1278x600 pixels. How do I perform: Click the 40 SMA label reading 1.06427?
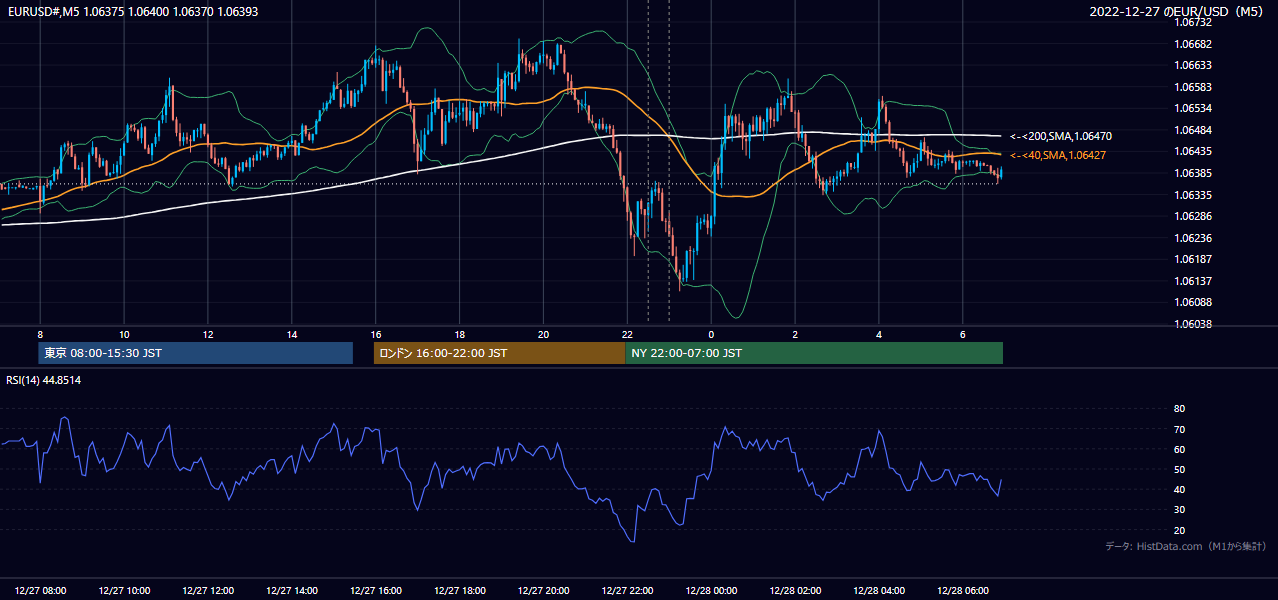click(1058, 156)
